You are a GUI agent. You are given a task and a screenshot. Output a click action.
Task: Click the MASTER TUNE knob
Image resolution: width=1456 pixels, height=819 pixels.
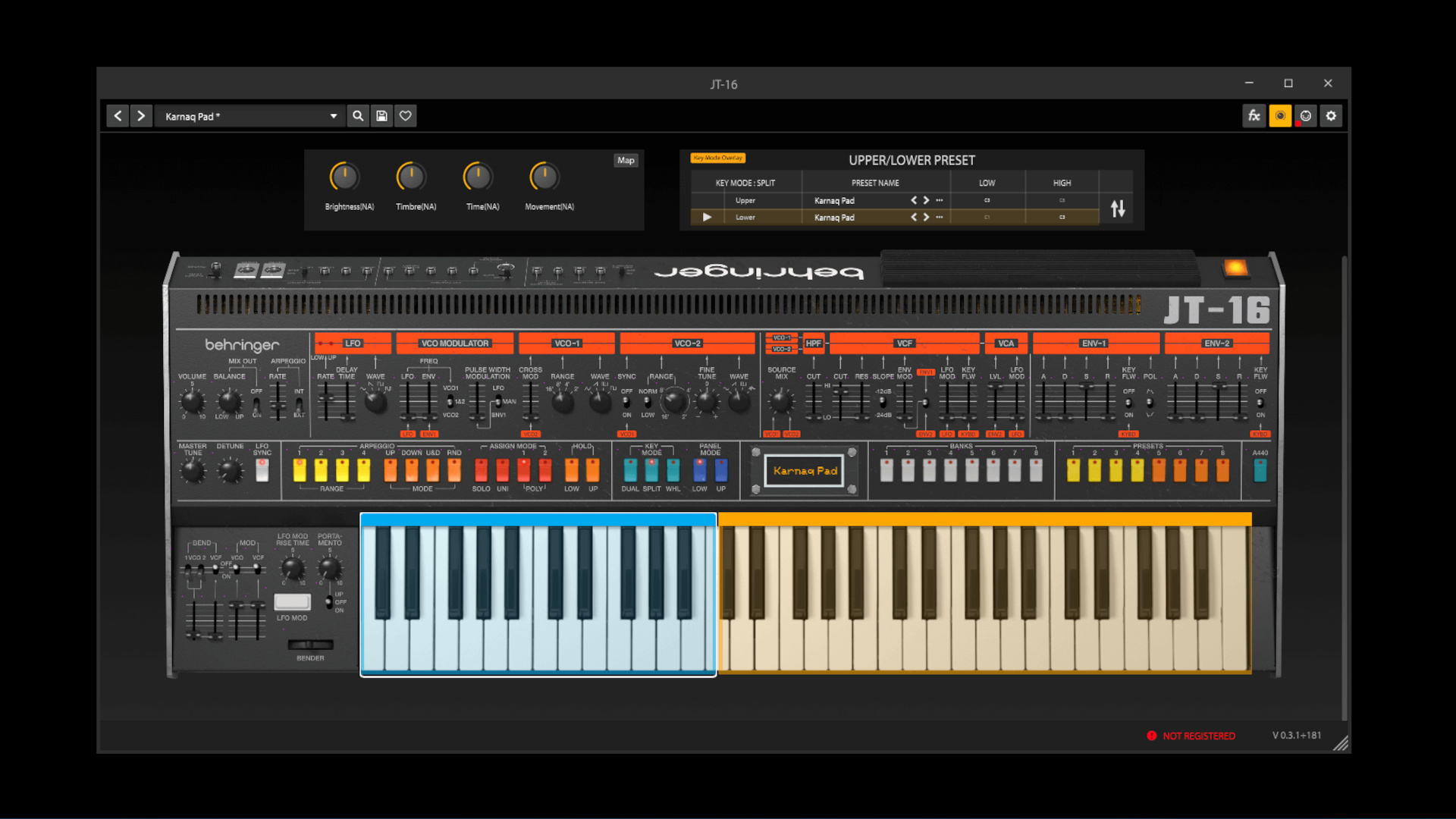tap(193, 471)
